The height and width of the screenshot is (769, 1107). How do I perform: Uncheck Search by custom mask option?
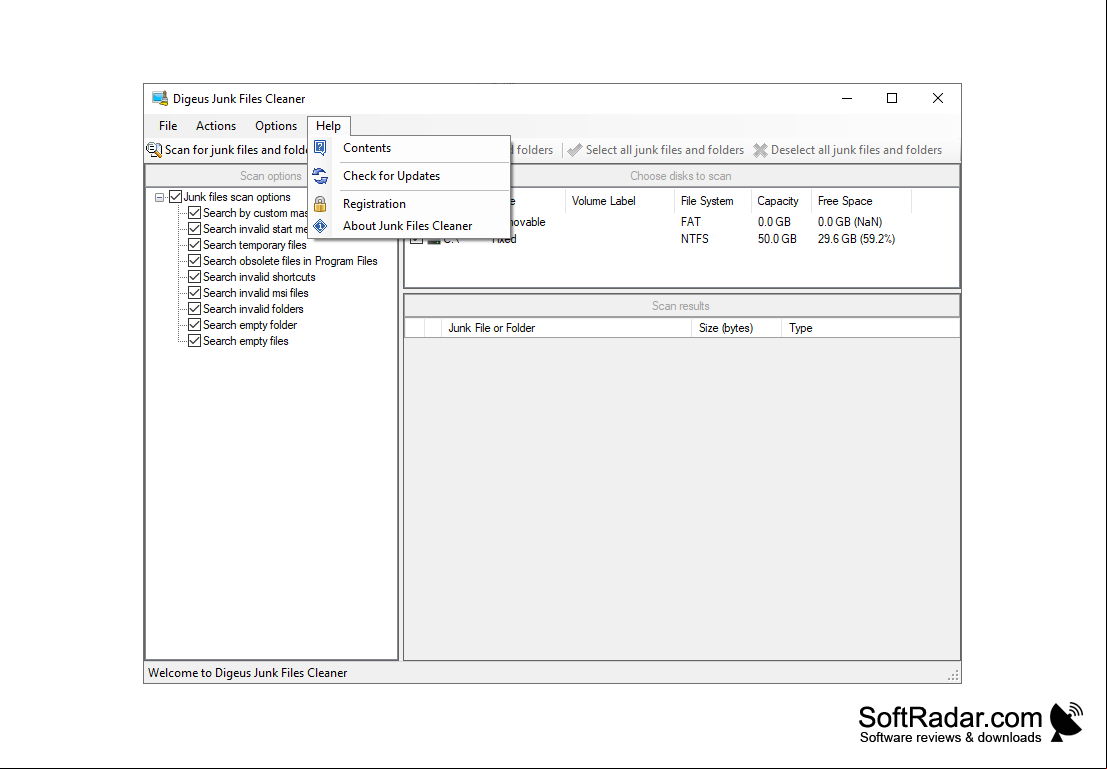[x=194, y=213]
